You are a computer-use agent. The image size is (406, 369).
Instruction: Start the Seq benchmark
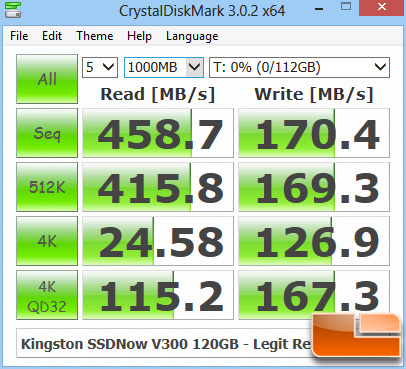[47, 133]
